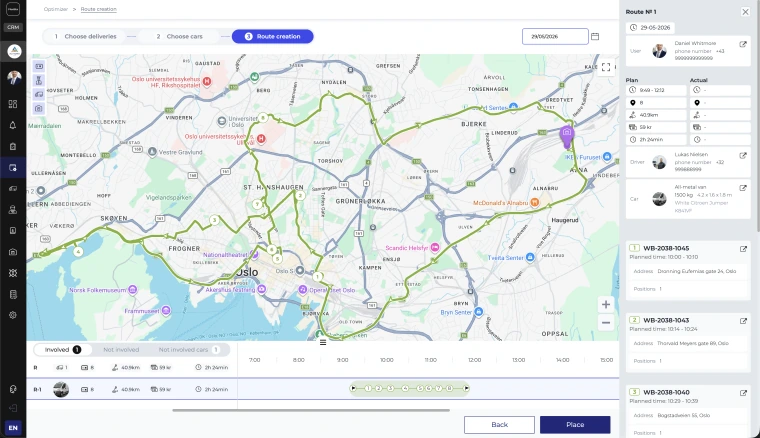Click the Back button
This screenshot has width=760, height=438.
click(x=499, y=425)
